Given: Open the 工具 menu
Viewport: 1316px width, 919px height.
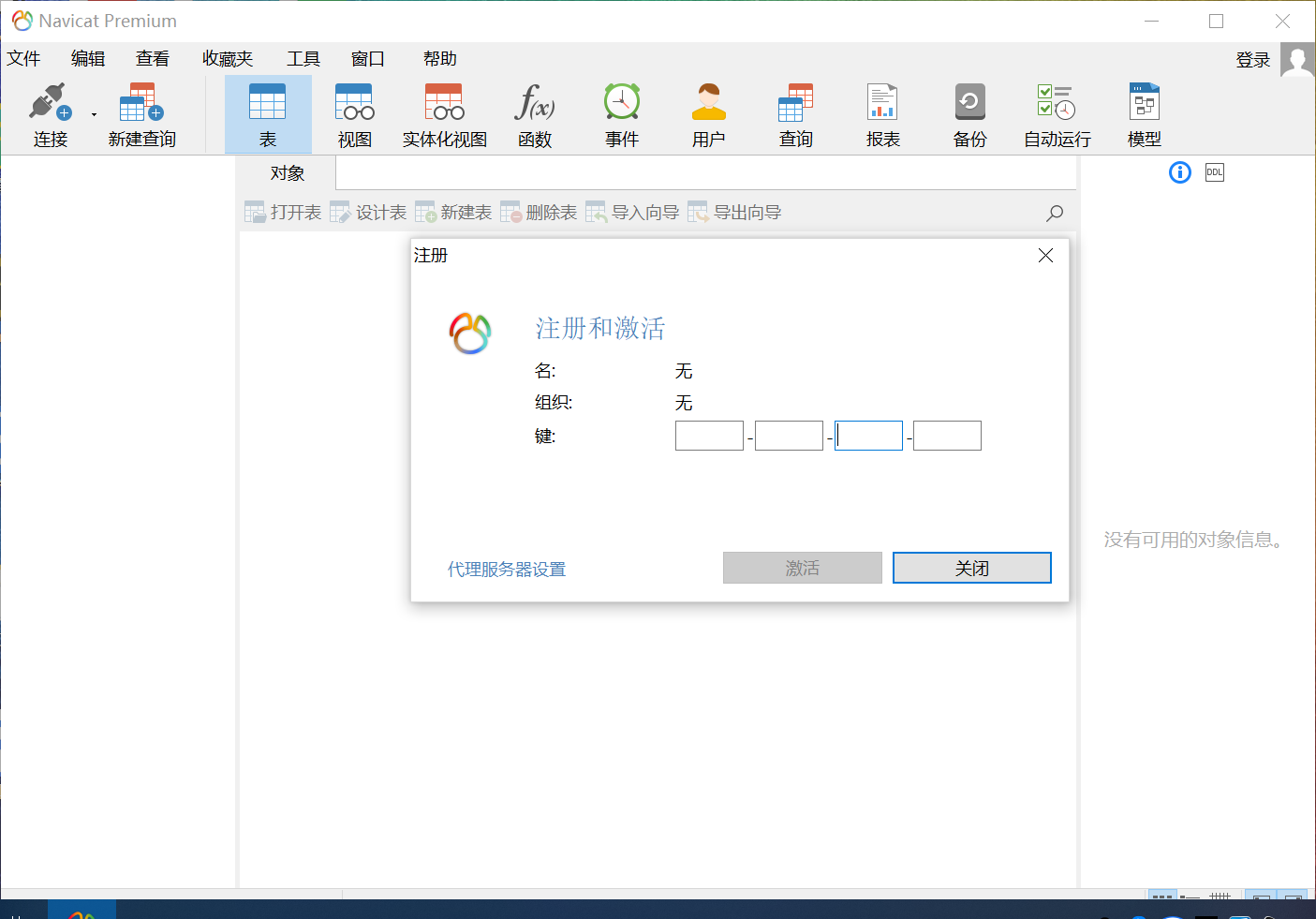Looking at the screenshot, I should [x=303, y=59].
